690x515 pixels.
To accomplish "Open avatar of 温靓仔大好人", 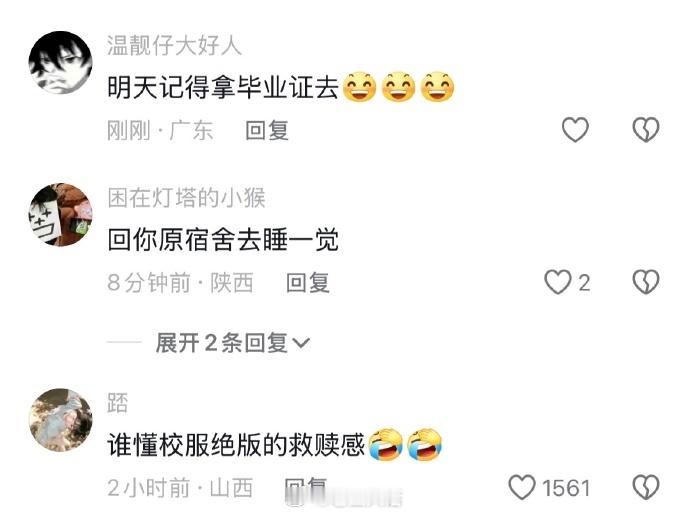I will coord(61,63).
